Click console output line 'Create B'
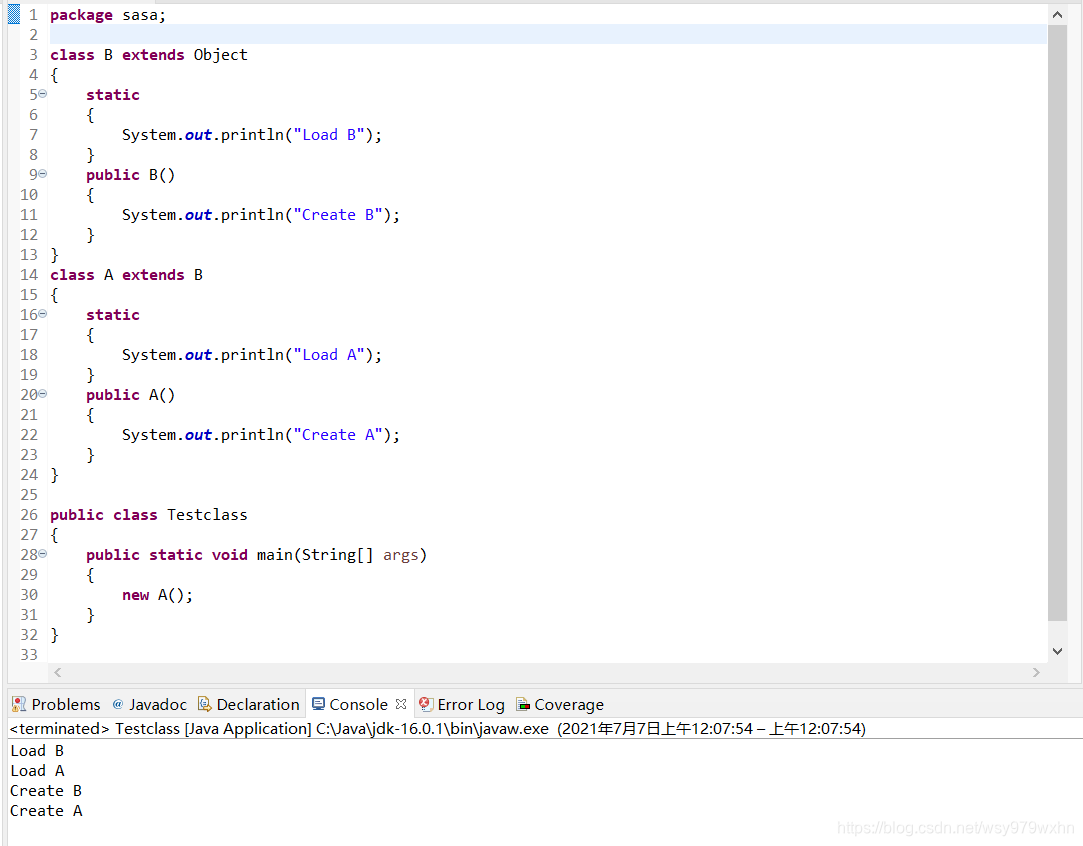The height and width of the screenshot is (846, 1083). (x=46, y=791)
